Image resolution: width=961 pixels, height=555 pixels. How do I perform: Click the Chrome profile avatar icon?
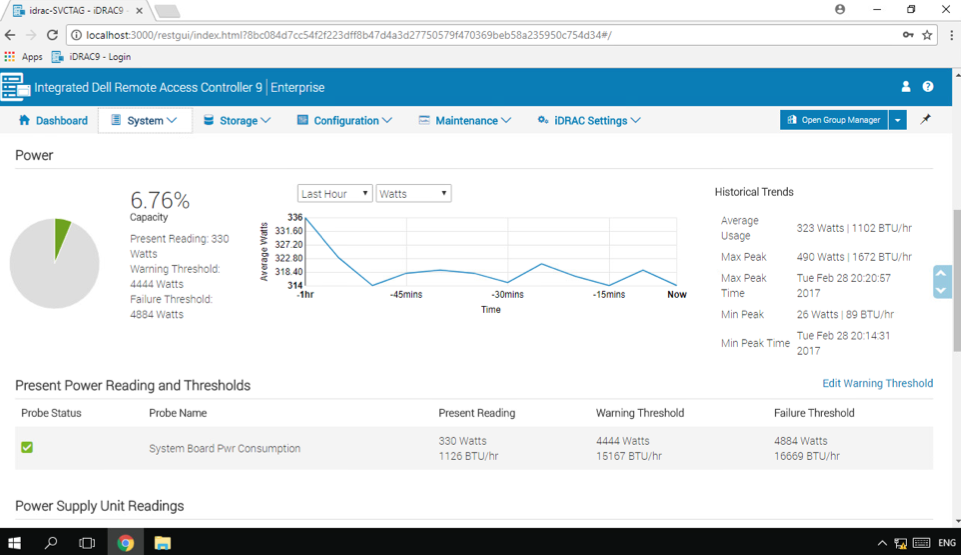coord(840,9)
